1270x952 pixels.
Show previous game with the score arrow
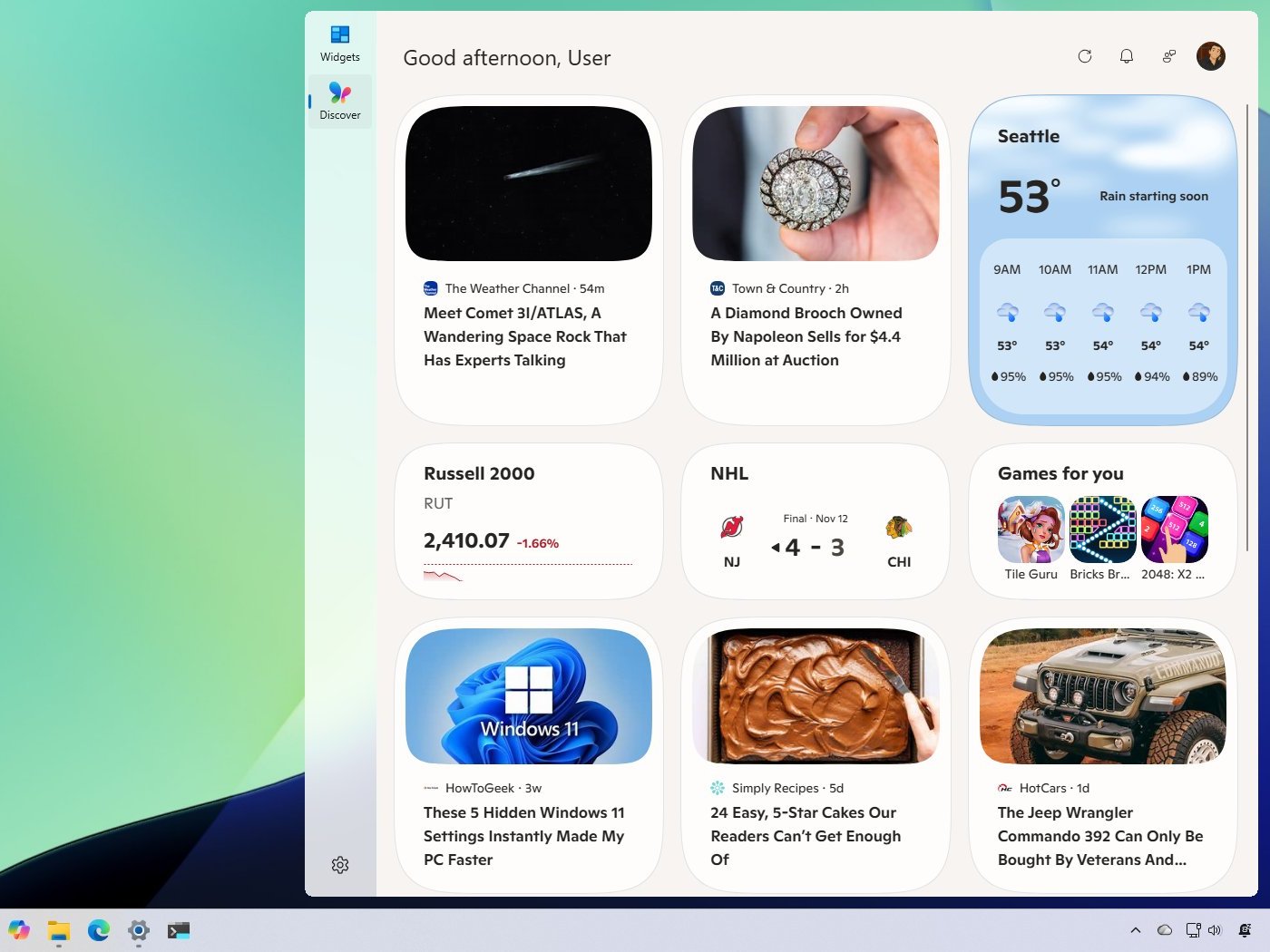point(776,547)
